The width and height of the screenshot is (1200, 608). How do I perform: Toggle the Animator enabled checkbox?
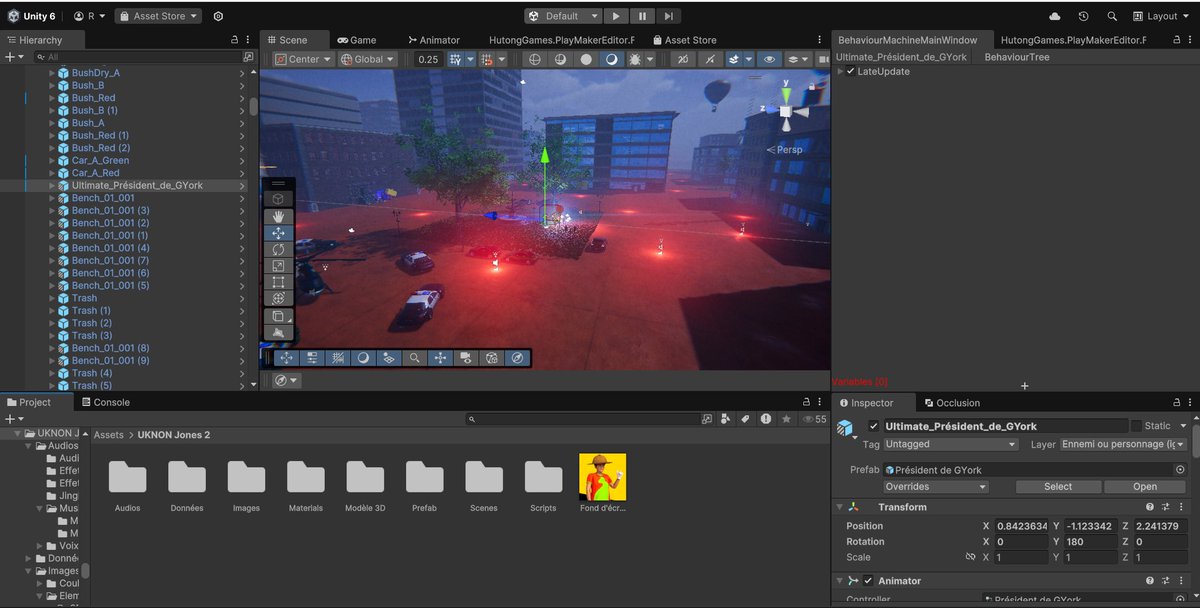coord(868,581)
